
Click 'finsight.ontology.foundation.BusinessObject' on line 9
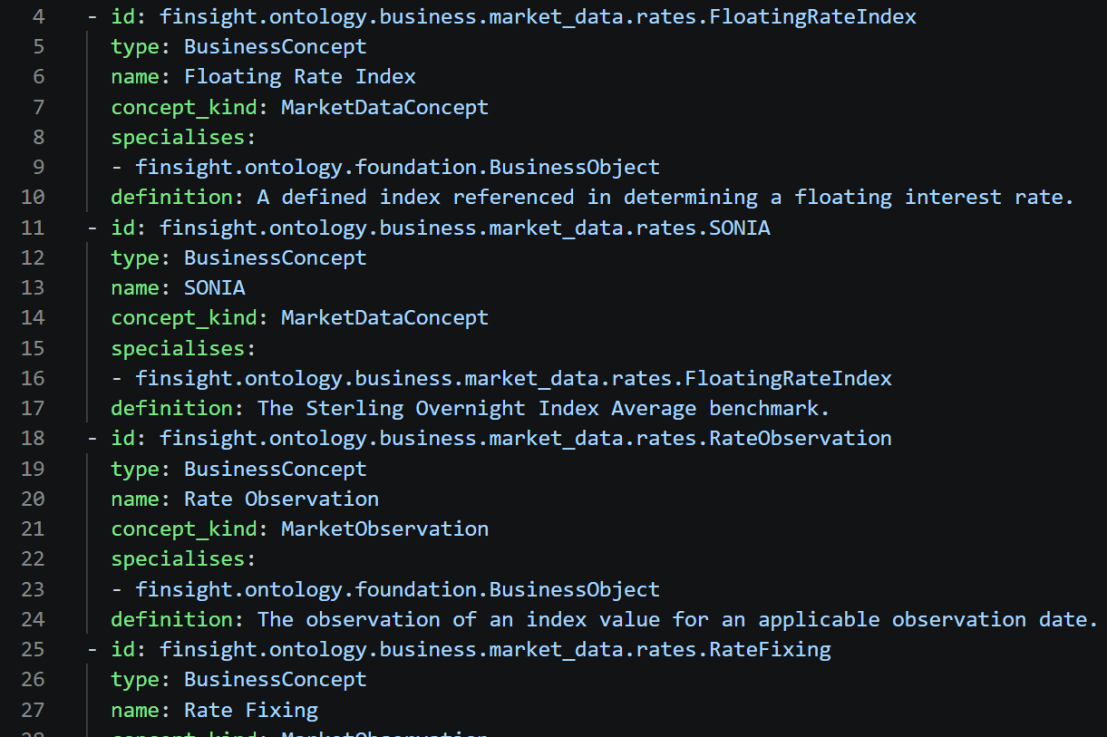pyautogui.click(x=397, y=167)
